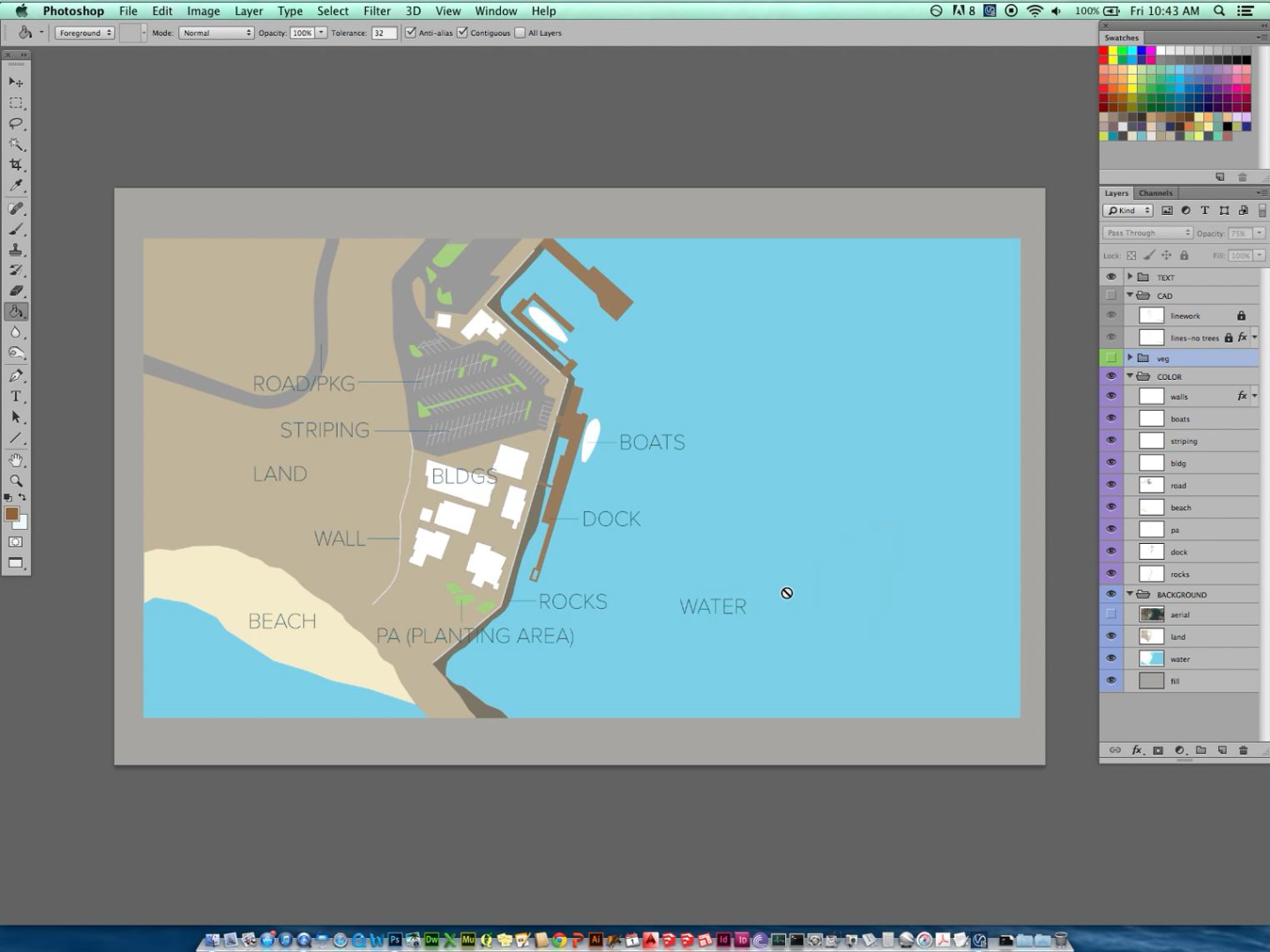Uncheck the Contiguous option
The width and height of the screenshot is (1270, 952).
pos(463,33)
